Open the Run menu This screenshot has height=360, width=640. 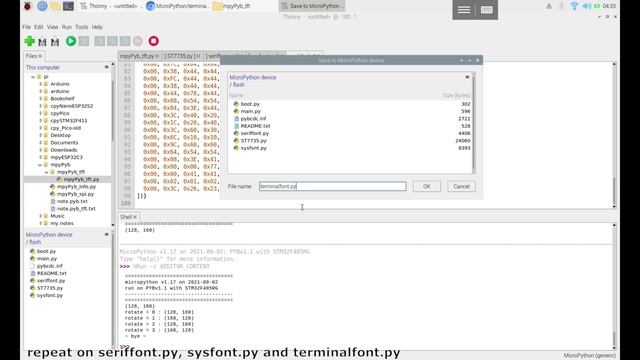tap(67, 27)
